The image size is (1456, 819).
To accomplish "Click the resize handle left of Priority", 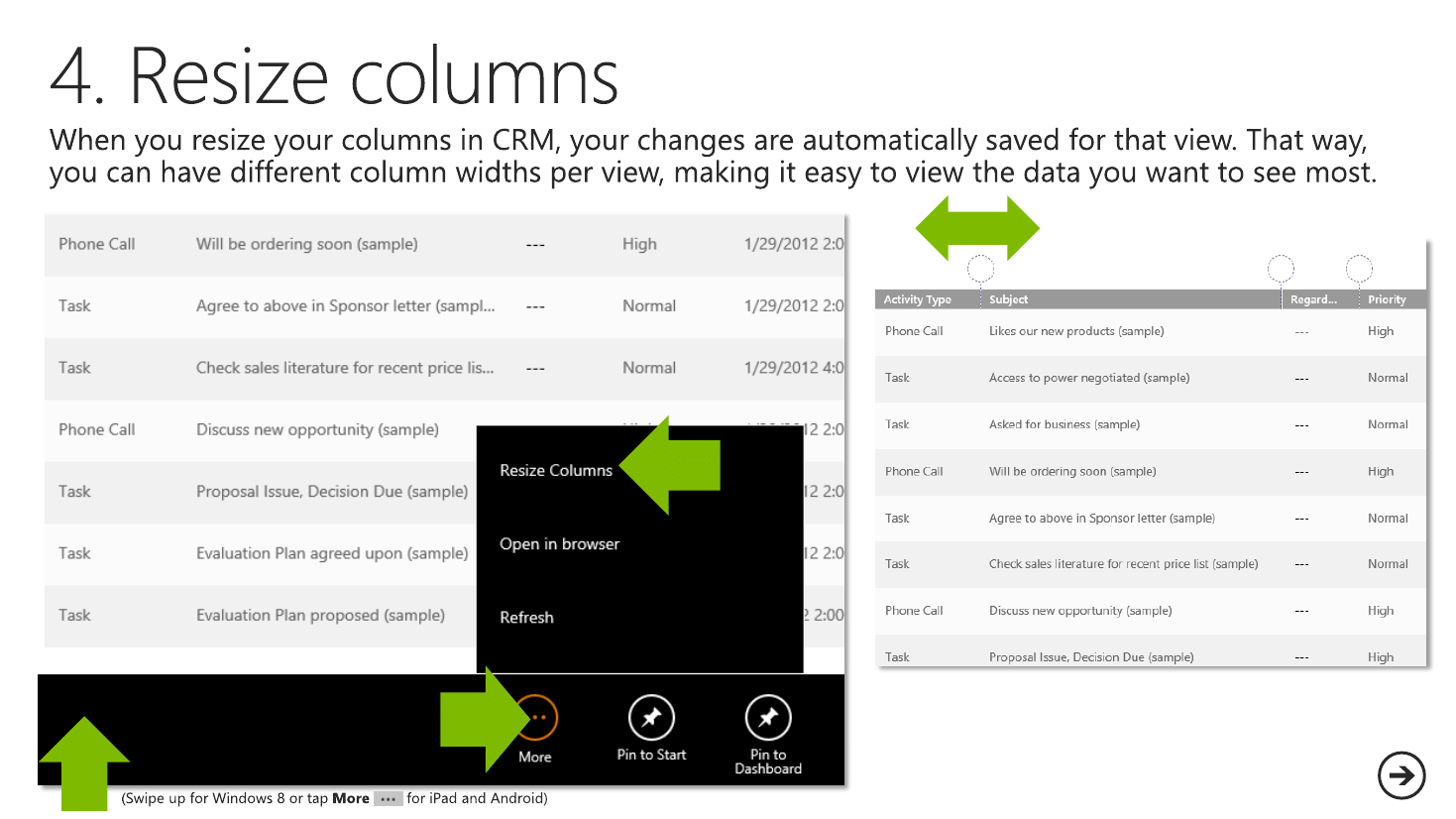I will pyautogui.click(x=1359, y=269).
